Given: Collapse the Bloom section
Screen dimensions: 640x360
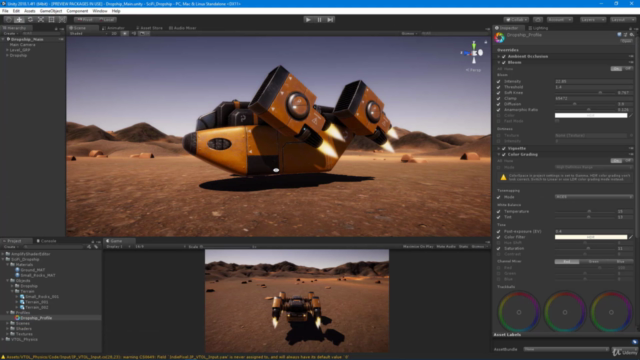Looking at the screenshot, I should pyautogui.click(x=498, y=63).
